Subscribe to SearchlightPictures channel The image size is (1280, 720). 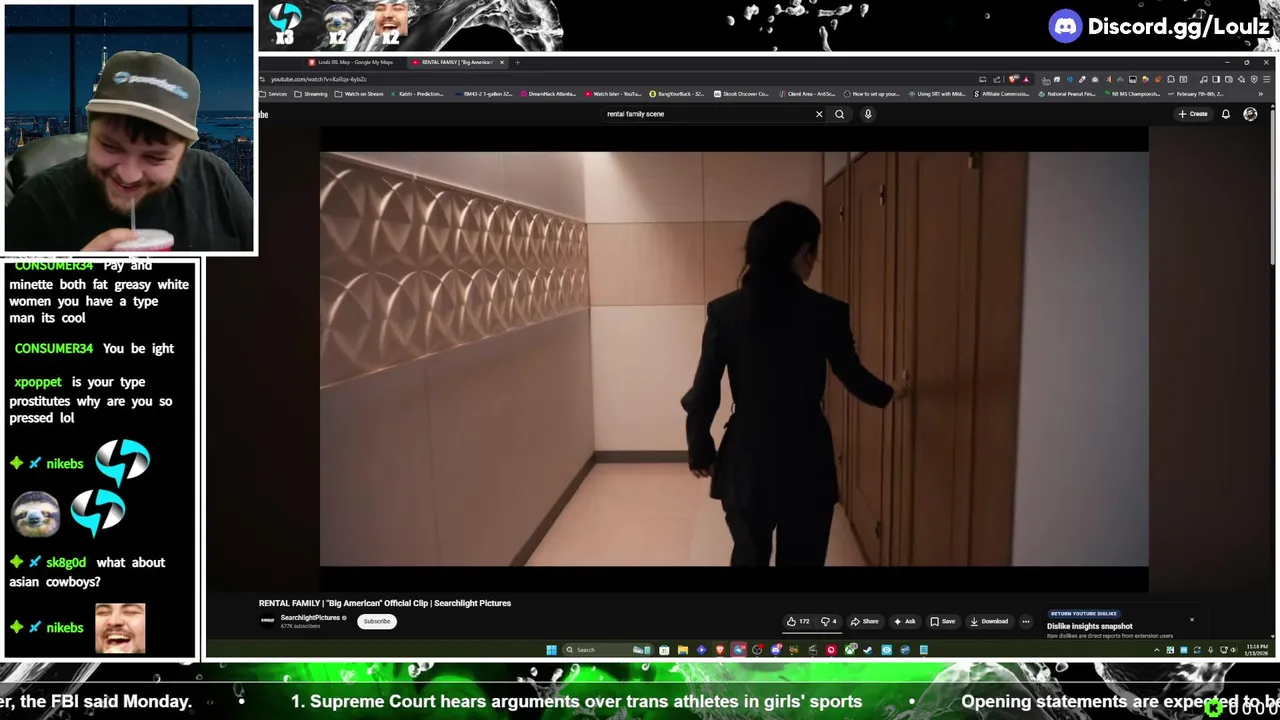[x=377, y=621]
